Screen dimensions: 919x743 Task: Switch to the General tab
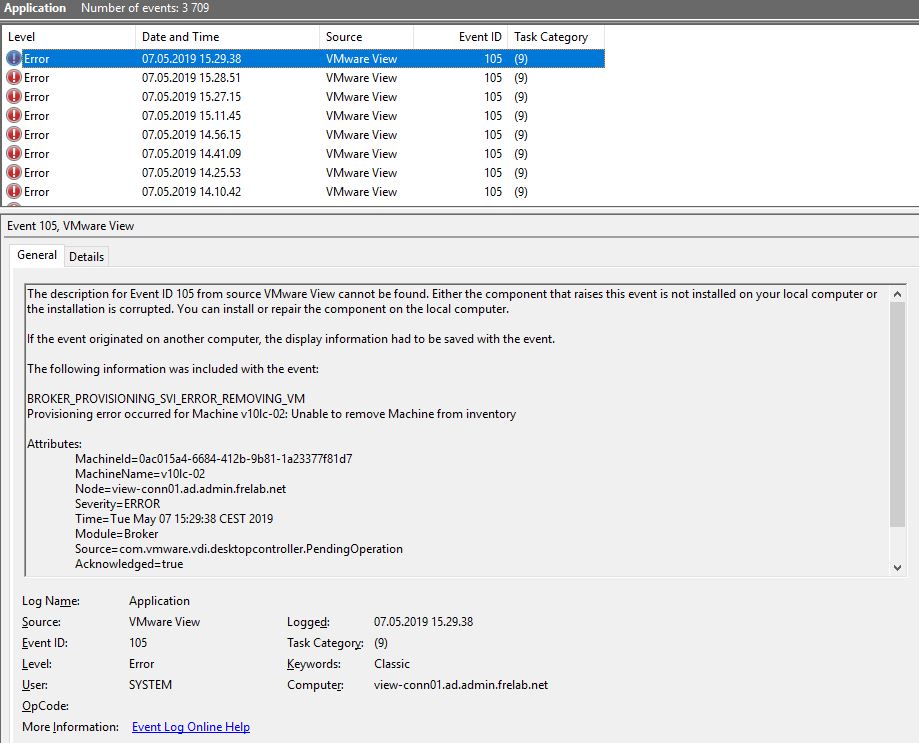tap(36, 256)
